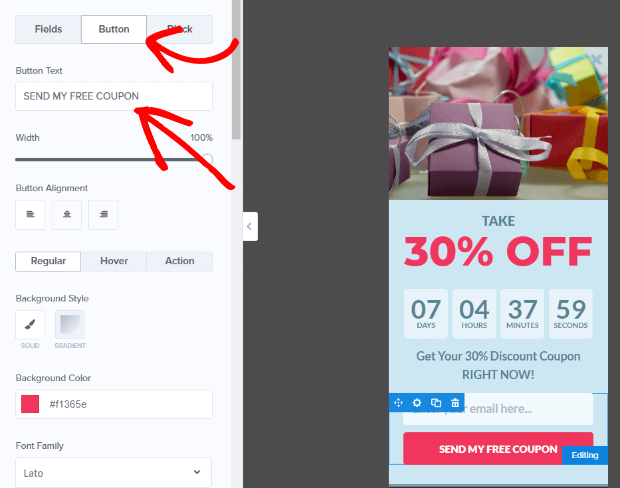The width and height of the screenshot is (620, 488).
Task: Open block settings gear icon
Action: 417,403
